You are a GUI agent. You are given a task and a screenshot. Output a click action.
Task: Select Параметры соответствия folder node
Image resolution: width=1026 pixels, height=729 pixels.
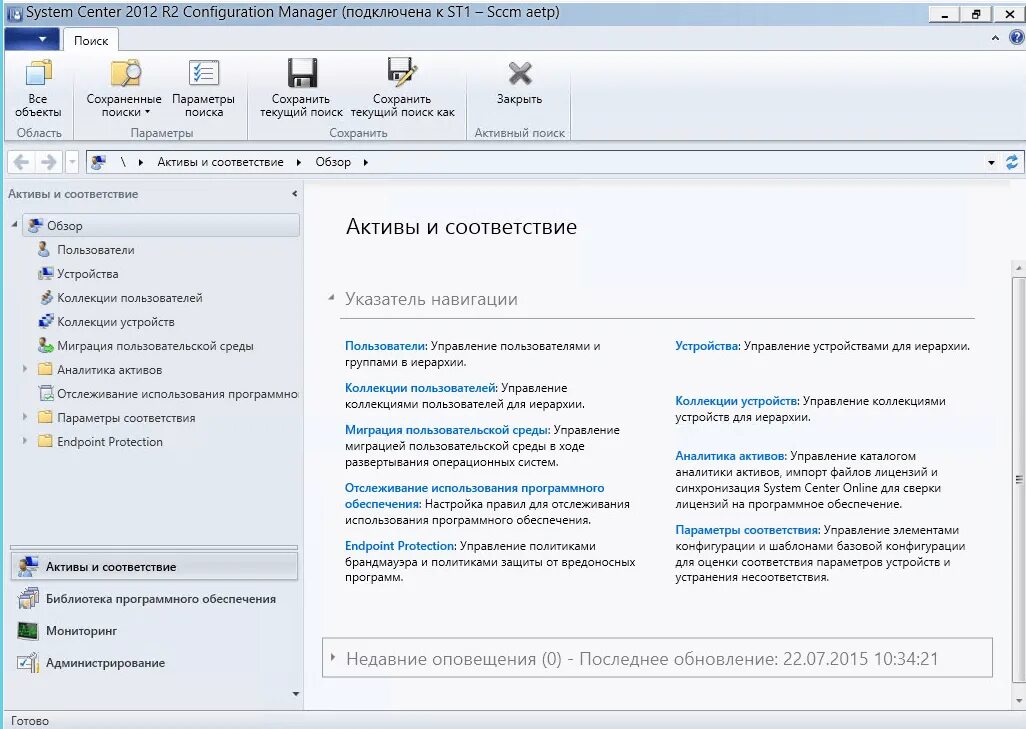click(126, 418)
